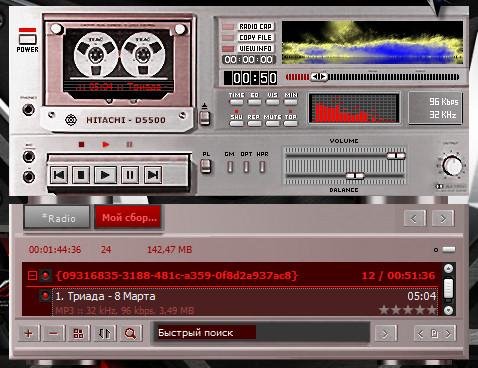Toggle the GM switch
The image size is (478, 368).
click(230, 167)
